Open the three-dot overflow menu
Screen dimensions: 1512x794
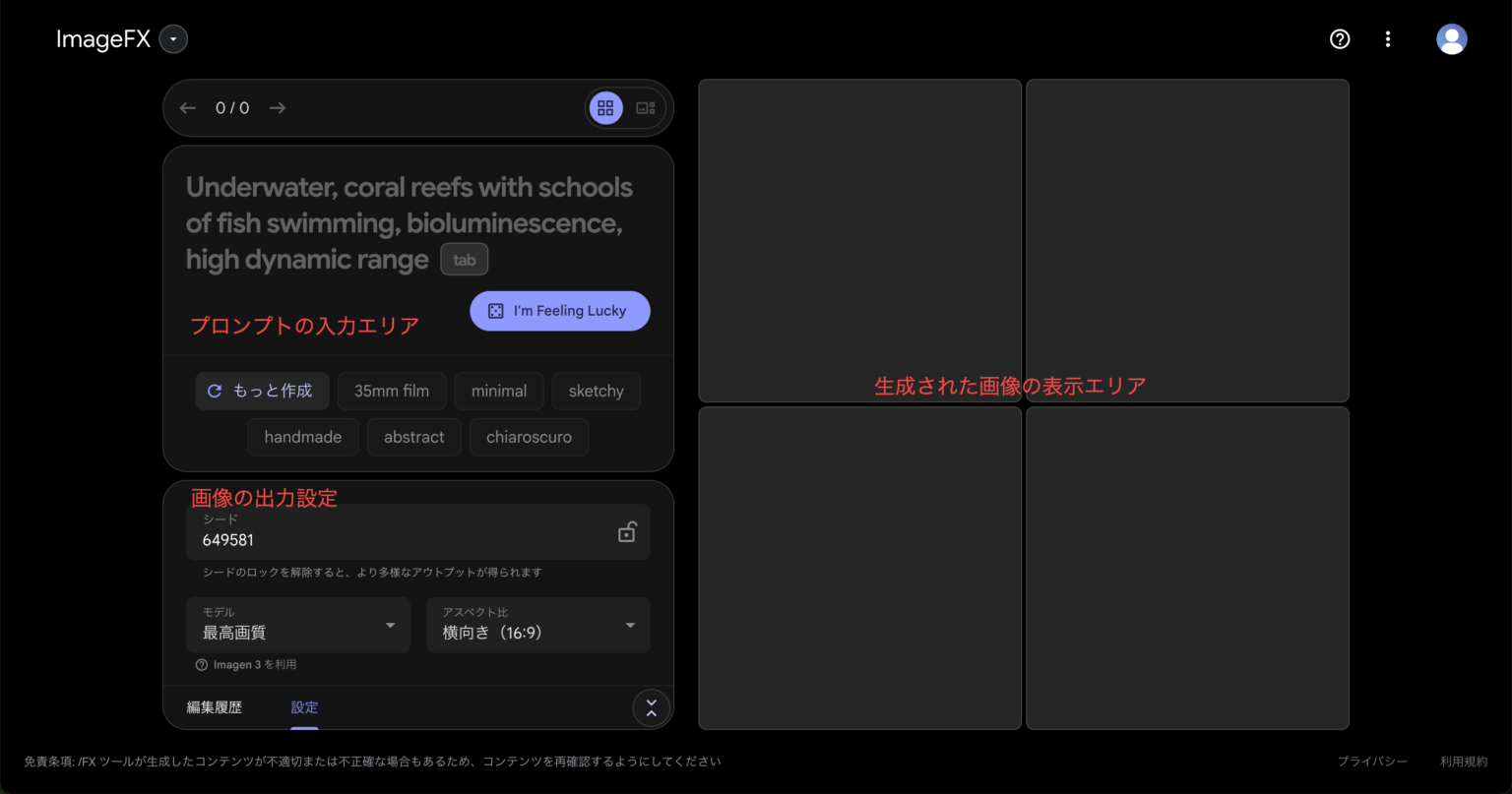(1388, 39)
